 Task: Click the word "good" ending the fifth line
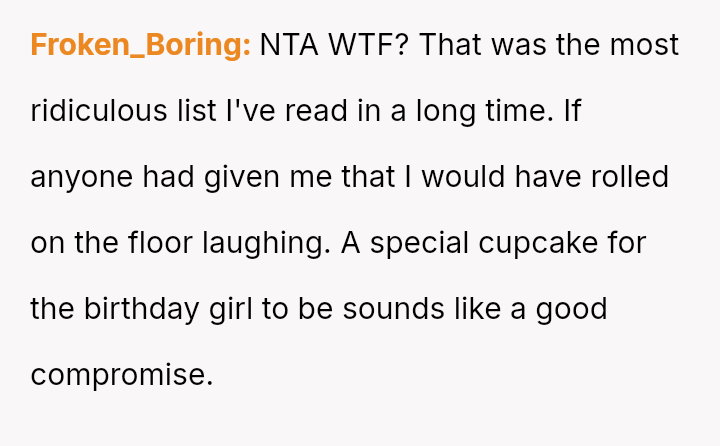coord(571,310)
